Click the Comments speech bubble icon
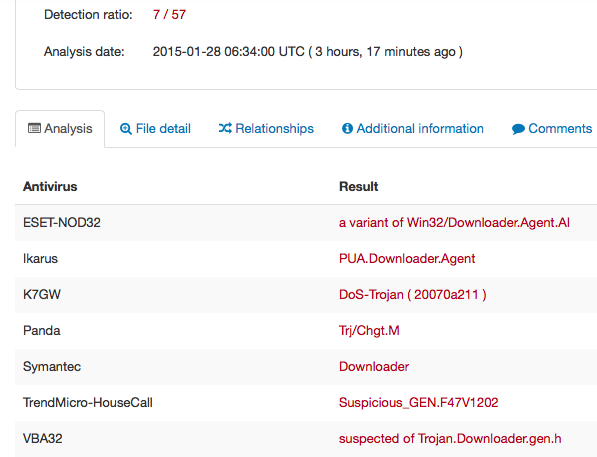This screenshot has height=457, width=597. [518, 129]
